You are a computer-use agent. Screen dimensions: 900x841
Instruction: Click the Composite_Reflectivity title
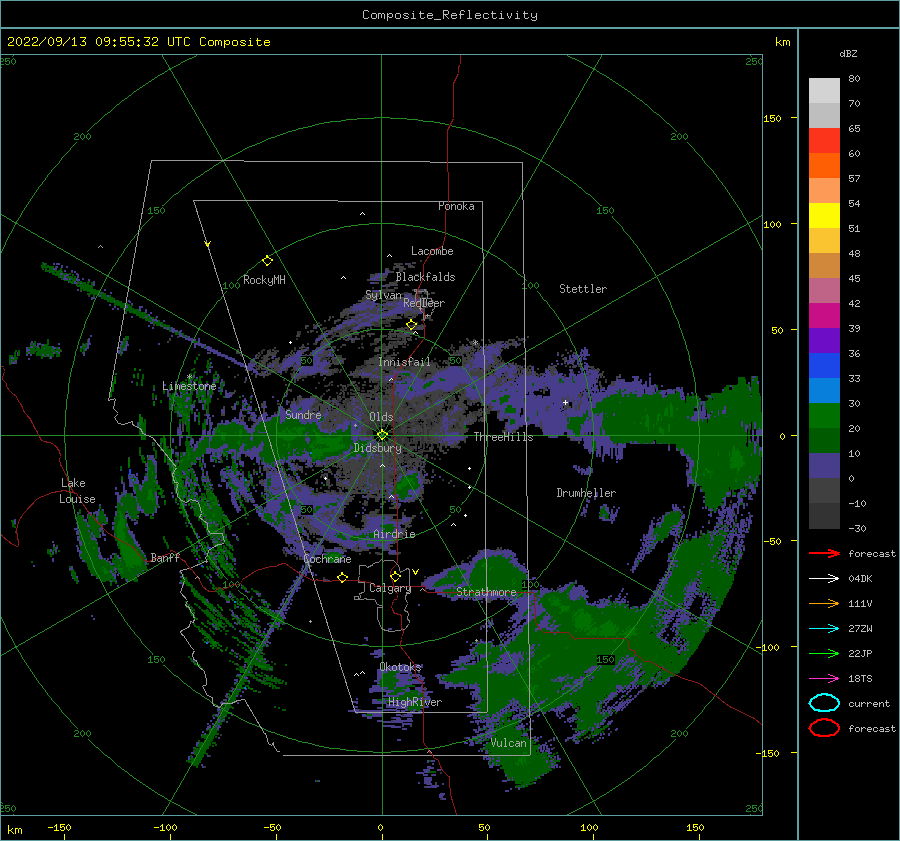[x=449, y=15]
